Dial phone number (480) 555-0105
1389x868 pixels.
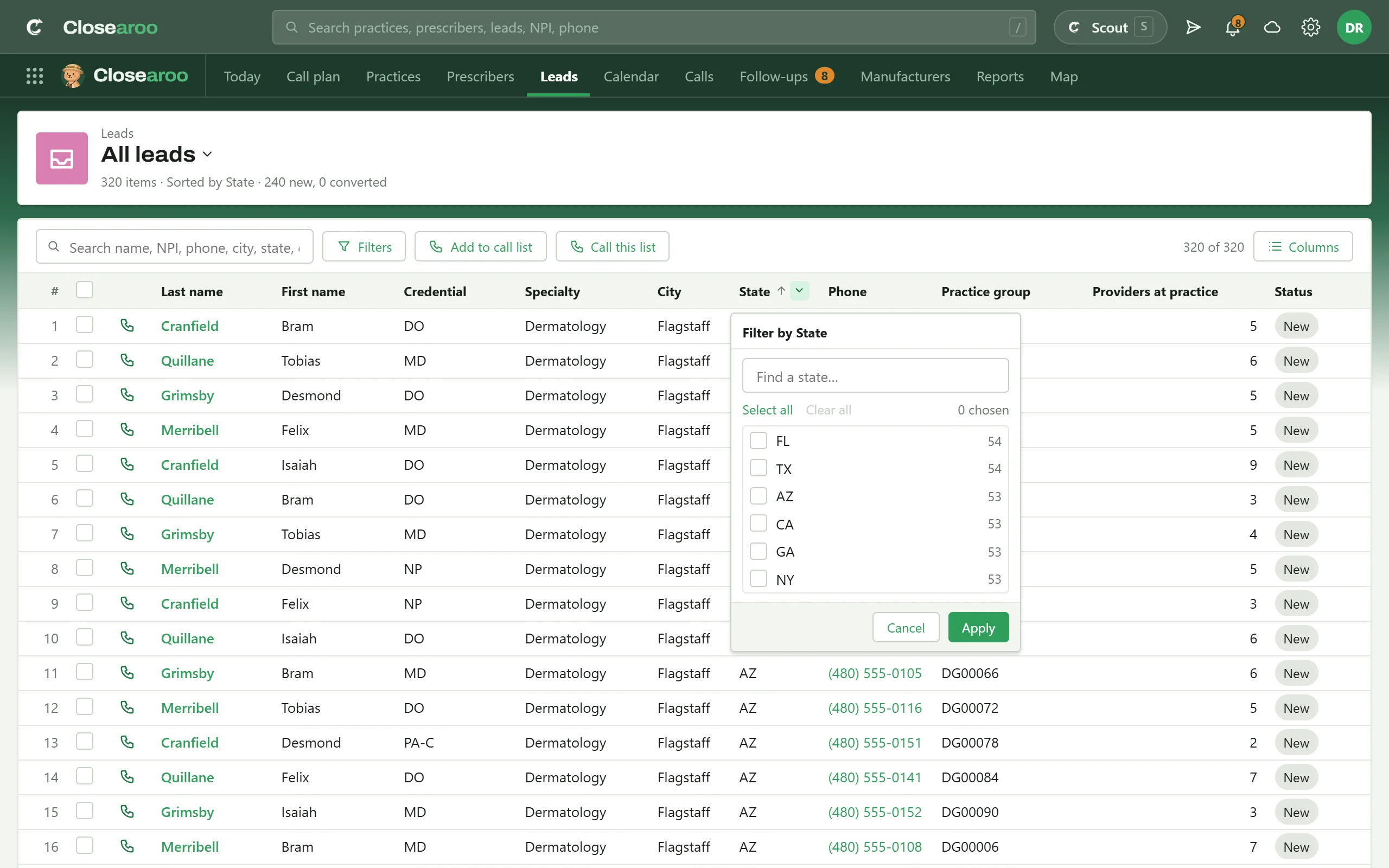tap(874, 673)
